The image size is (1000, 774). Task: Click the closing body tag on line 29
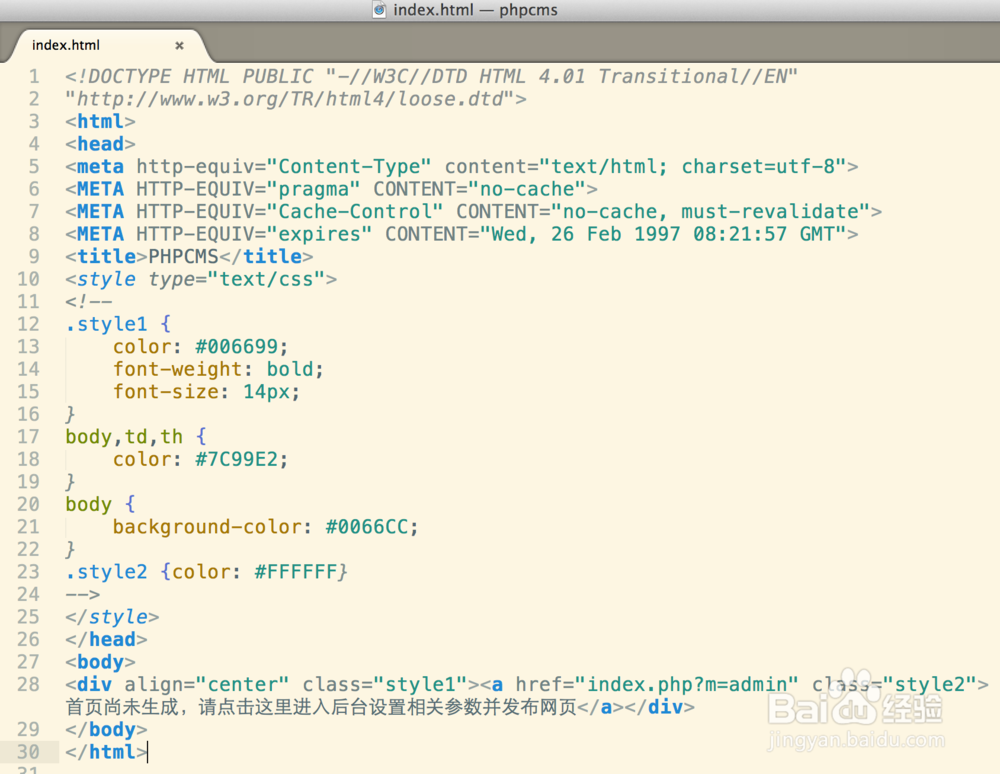point(107,729)
